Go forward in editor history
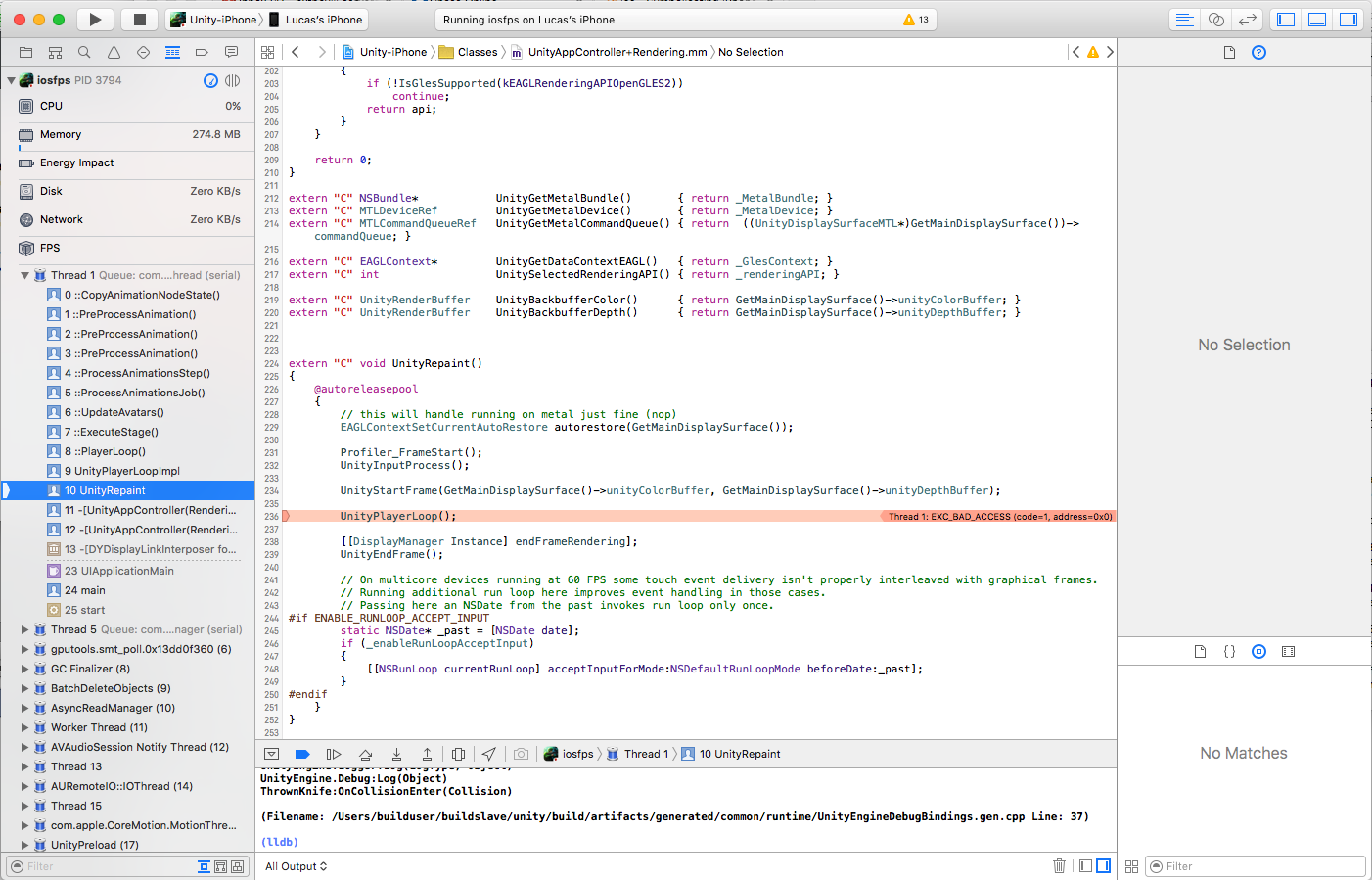The width and height of the screenshot is (1372, 880). tap(321, 52)
